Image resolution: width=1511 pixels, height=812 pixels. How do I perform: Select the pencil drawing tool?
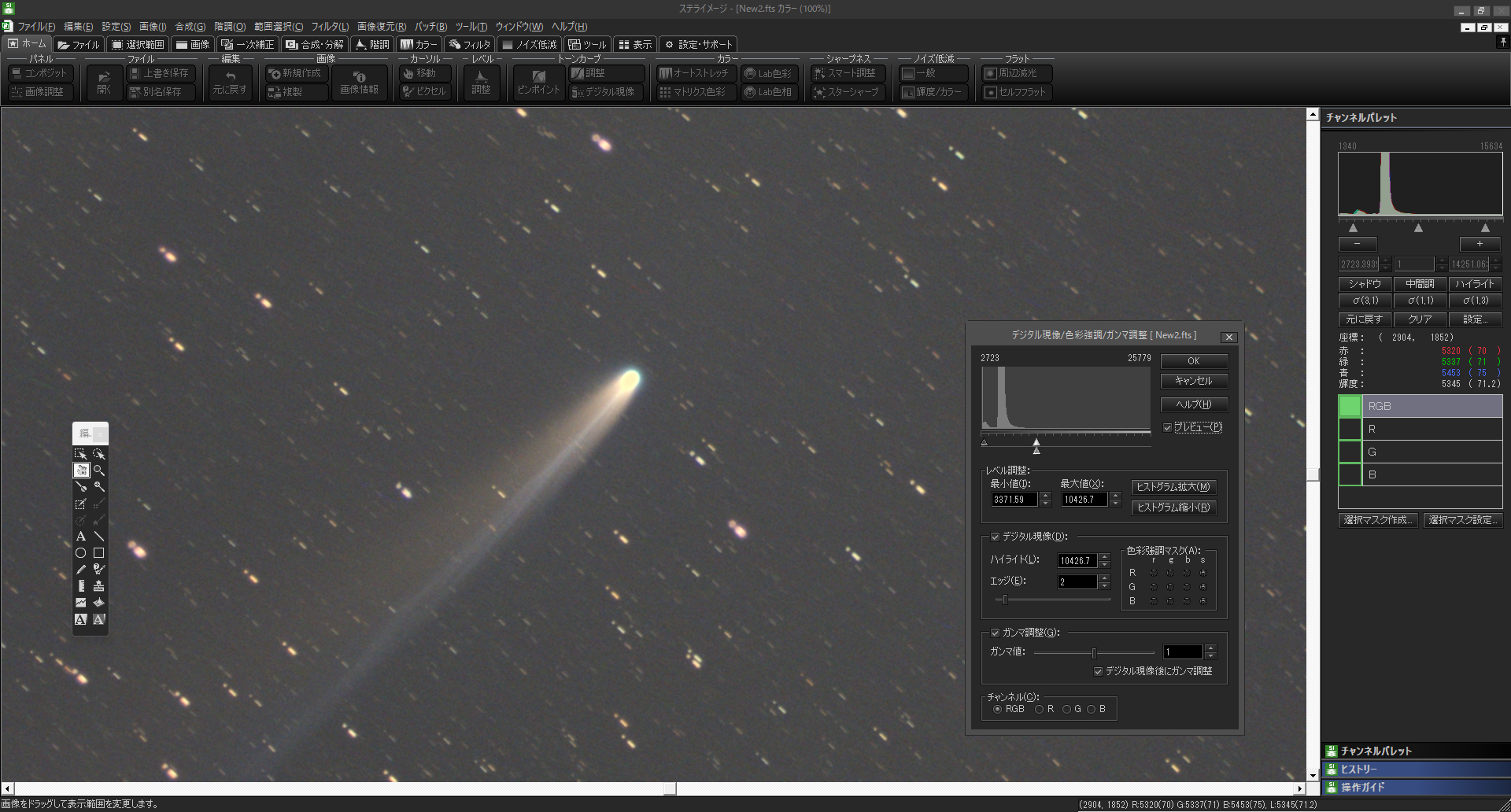(x=81, y=569)
